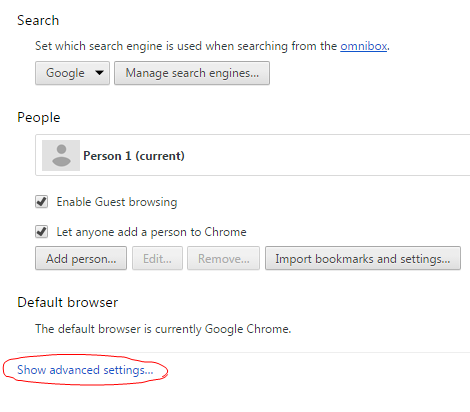
Task: Follow the omnibox hyperlink
Action: pos(364,46)
